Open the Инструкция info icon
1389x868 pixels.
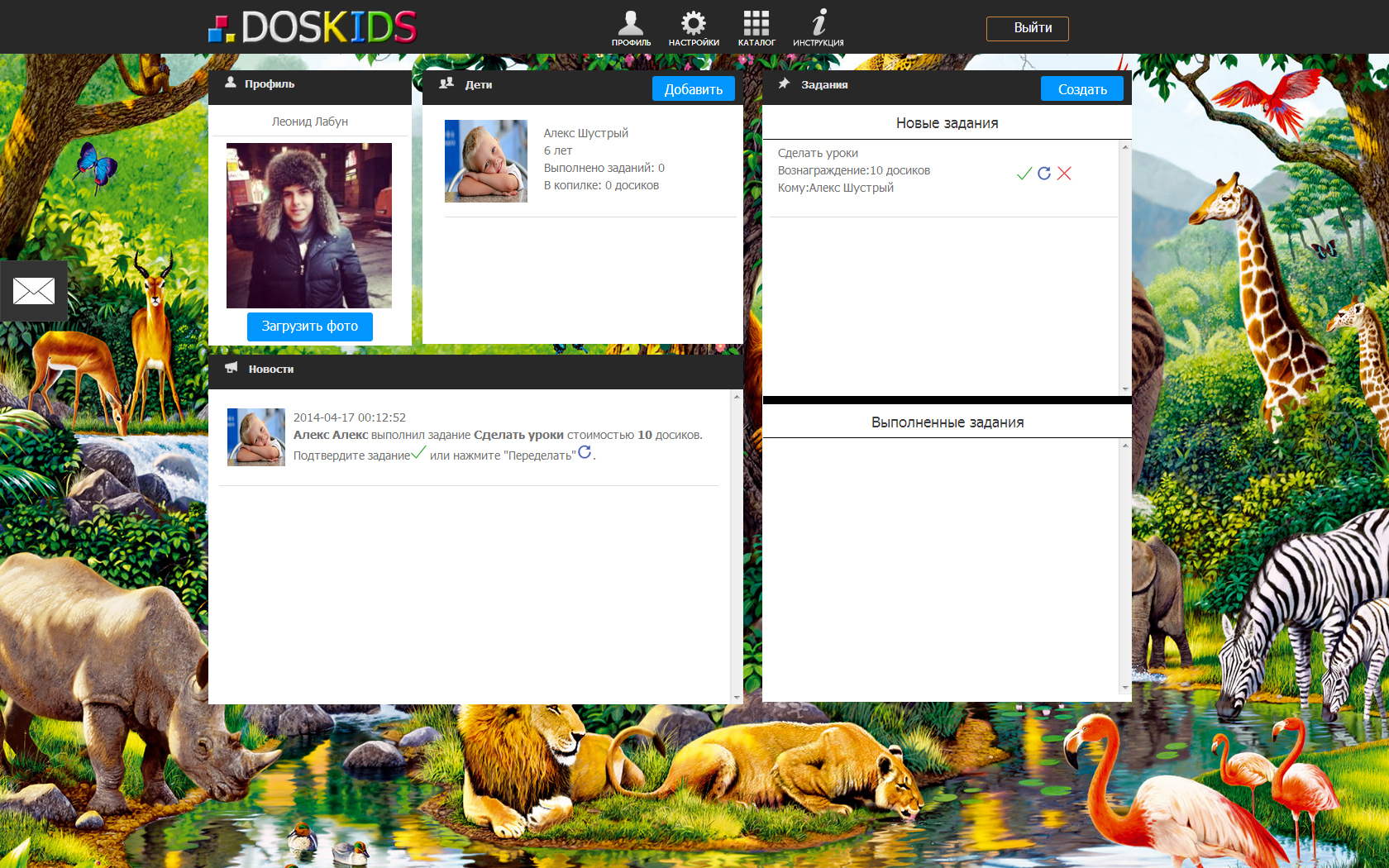point(819,28)
